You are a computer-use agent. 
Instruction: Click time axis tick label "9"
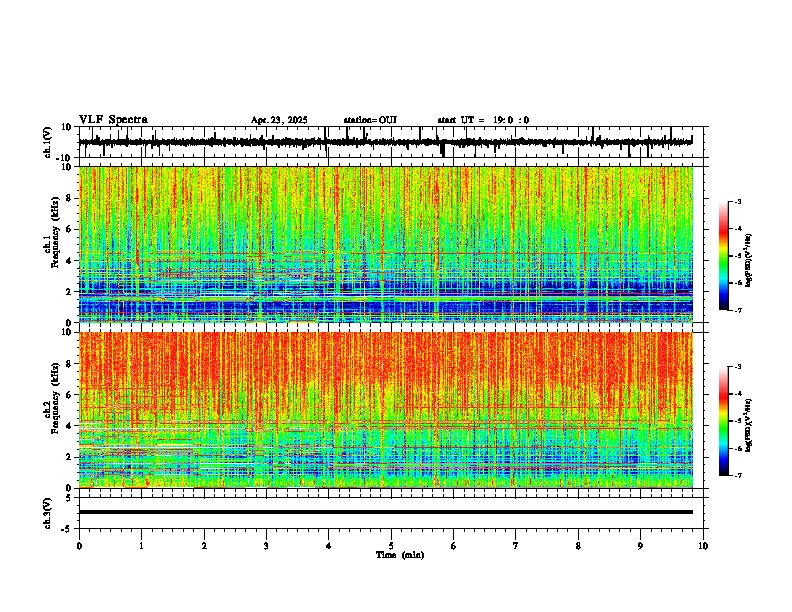coord(640,546)
